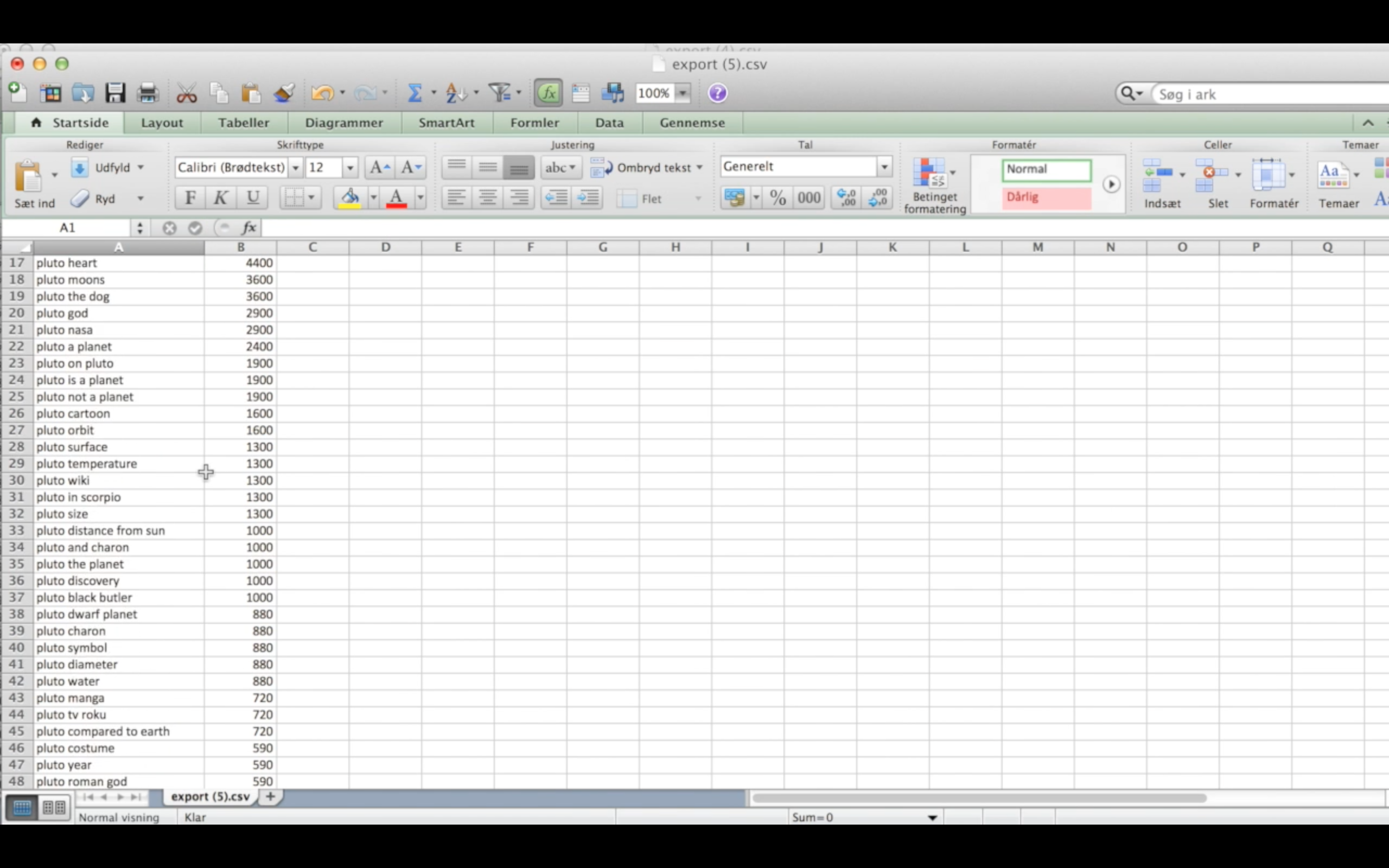Viewport: 1389px width, 868px height.
Task: Expand the Generelt number format dropdown
Action: pos(884,167)
